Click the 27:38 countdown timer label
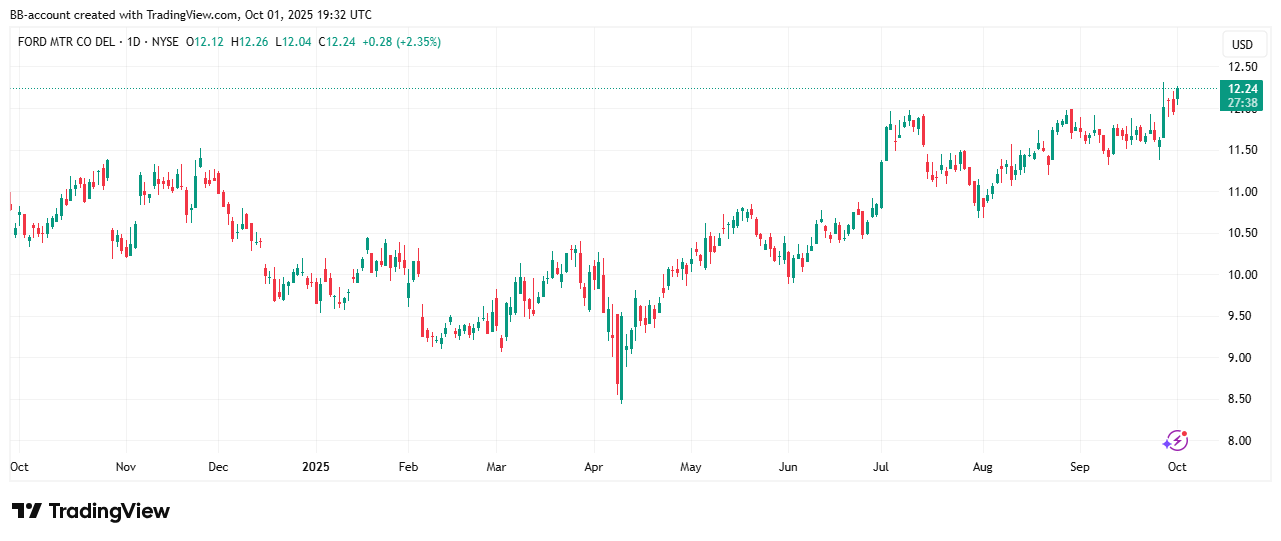 [x=1242, y=103]
